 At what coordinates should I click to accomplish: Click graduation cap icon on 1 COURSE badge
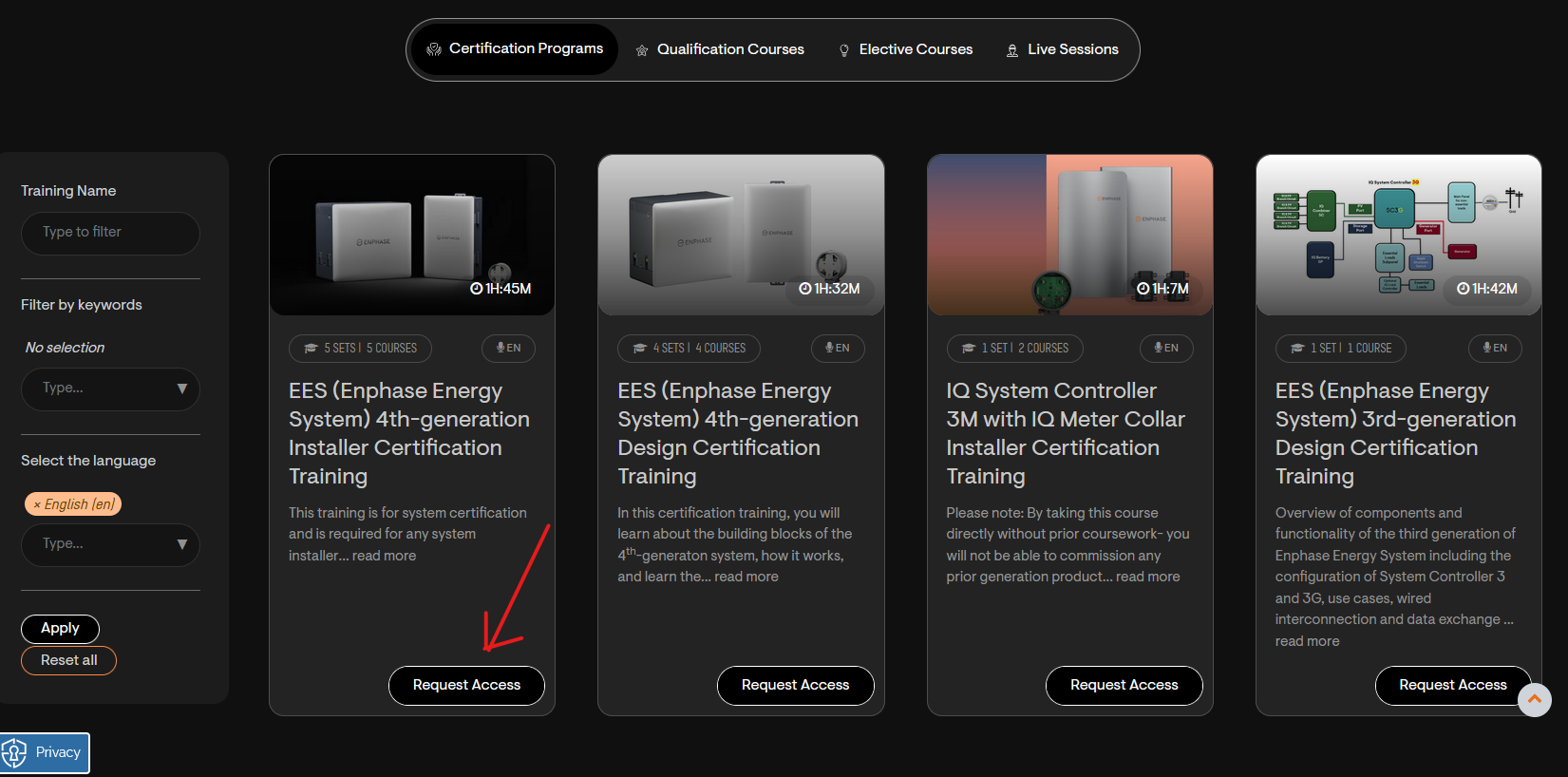tap(1297, 349)
